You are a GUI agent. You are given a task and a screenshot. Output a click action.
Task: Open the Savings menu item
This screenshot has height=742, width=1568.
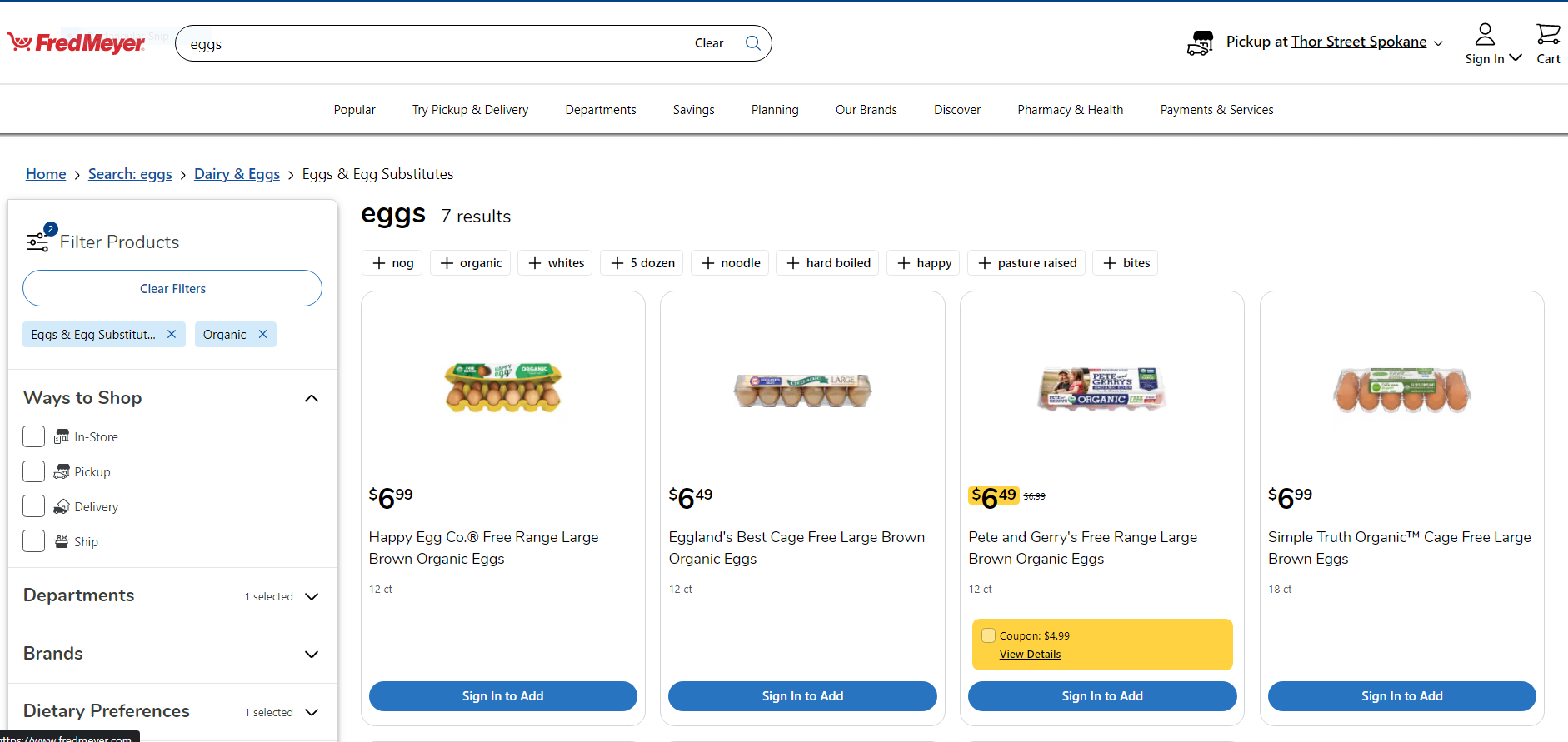693,110
